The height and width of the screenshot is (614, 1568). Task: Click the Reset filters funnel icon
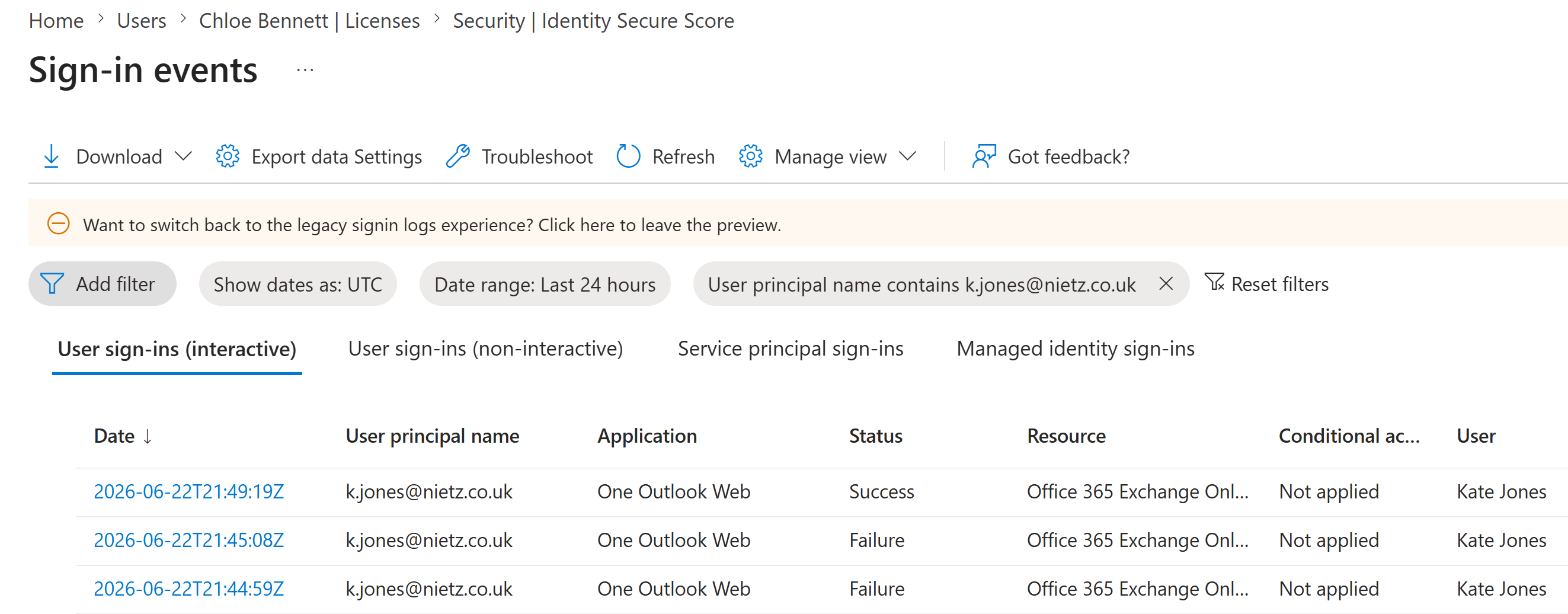(x=1214, y=282)
